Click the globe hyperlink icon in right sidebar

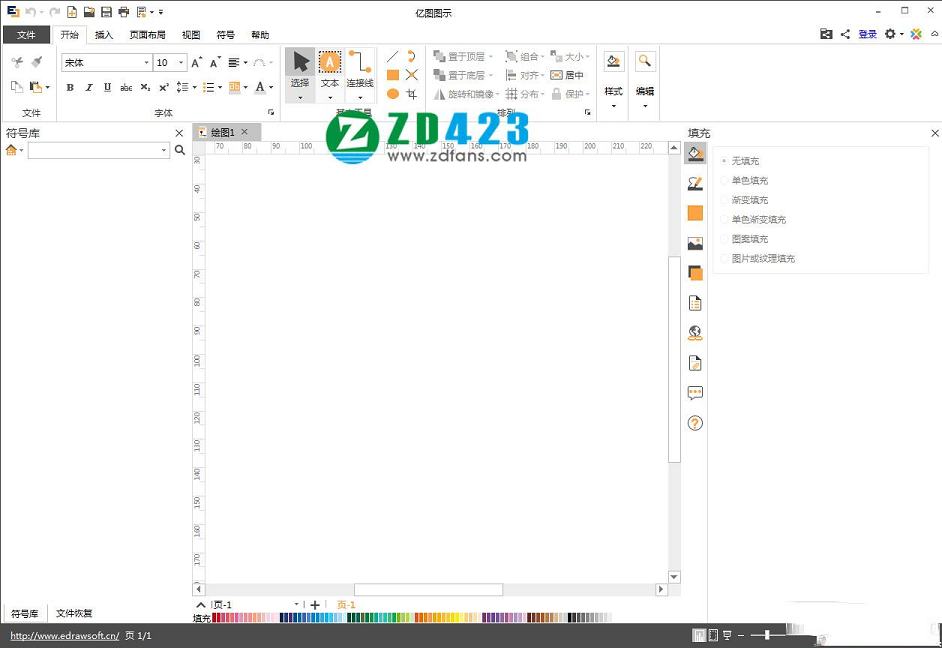click(x=695, y=332)
